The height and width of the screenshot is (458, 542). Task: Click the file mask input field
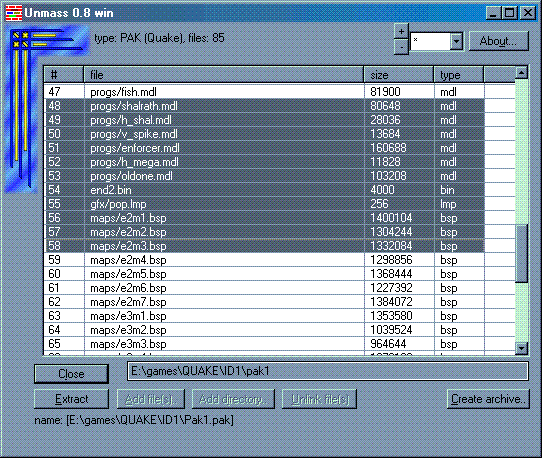click(x=430, y=41)
